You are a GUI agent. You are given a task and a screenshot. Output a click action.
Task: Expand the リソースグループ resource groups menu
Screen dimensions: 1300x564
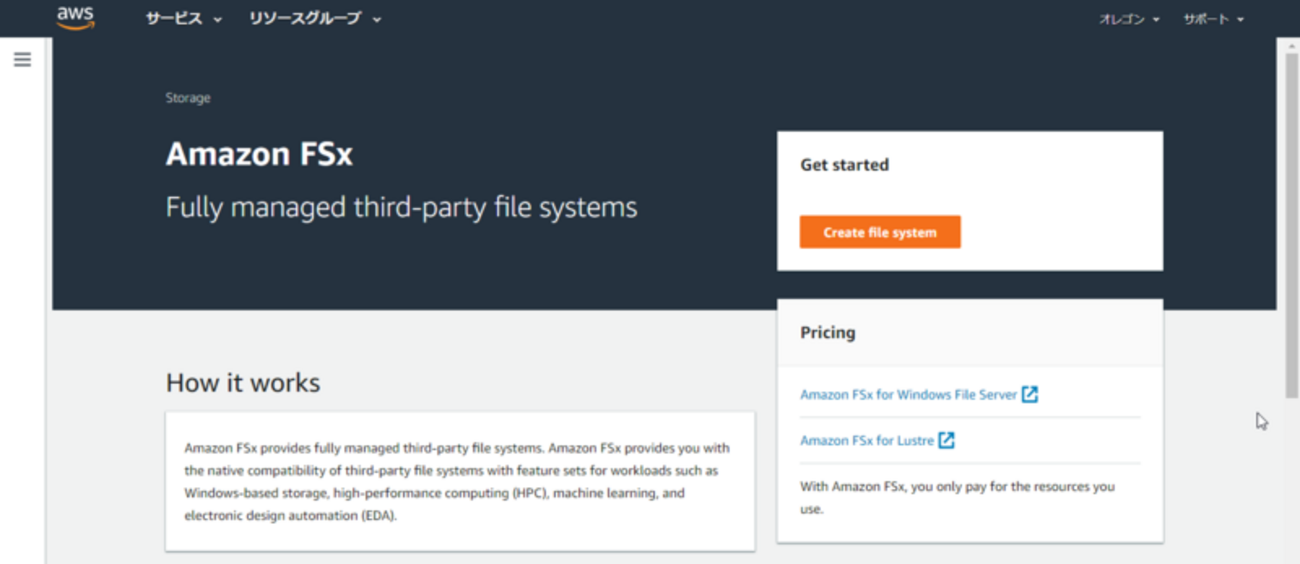click(x=315, y=19)
